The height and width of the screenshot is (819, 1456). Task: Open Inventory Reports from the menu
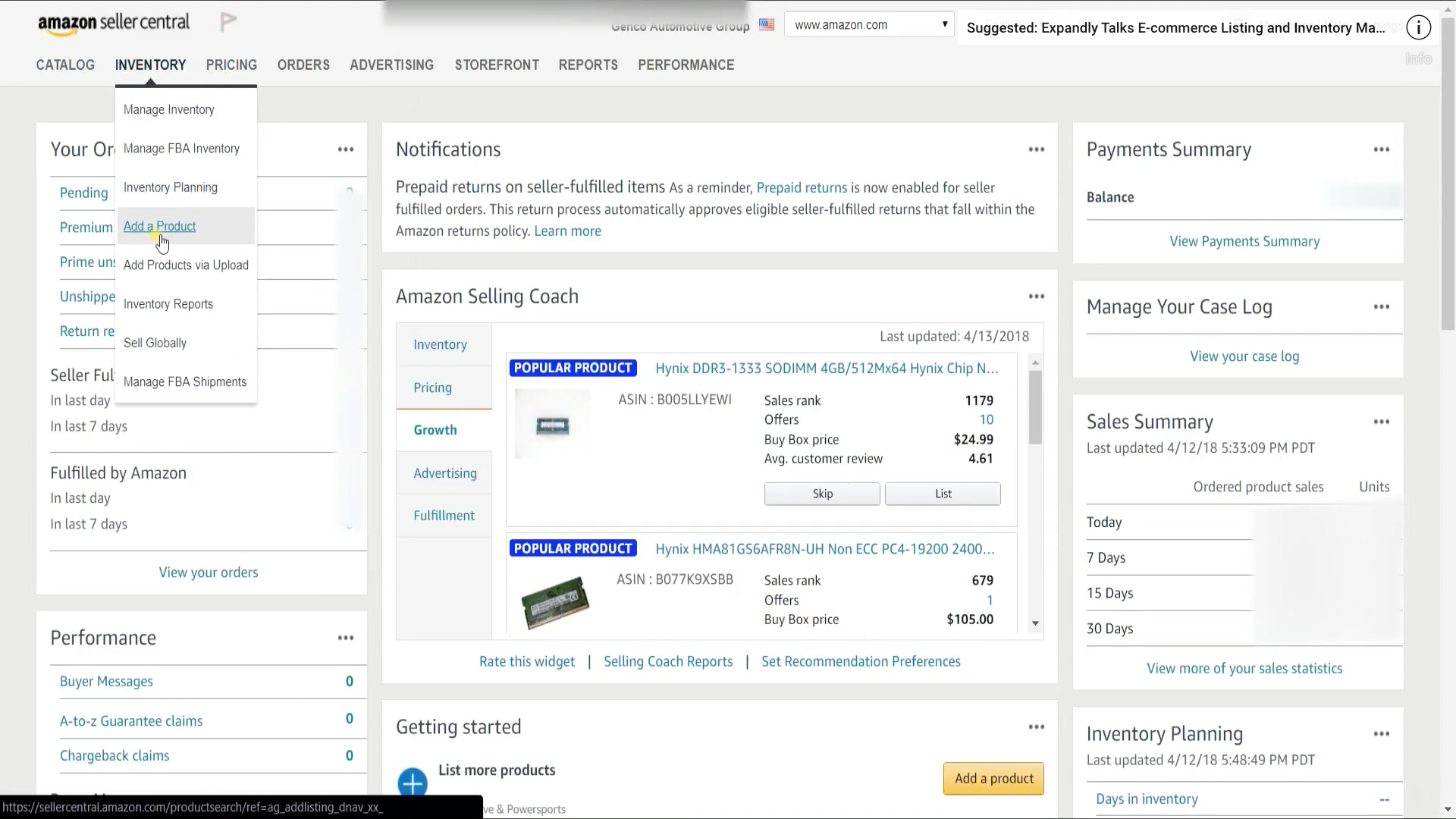(186, 304)
